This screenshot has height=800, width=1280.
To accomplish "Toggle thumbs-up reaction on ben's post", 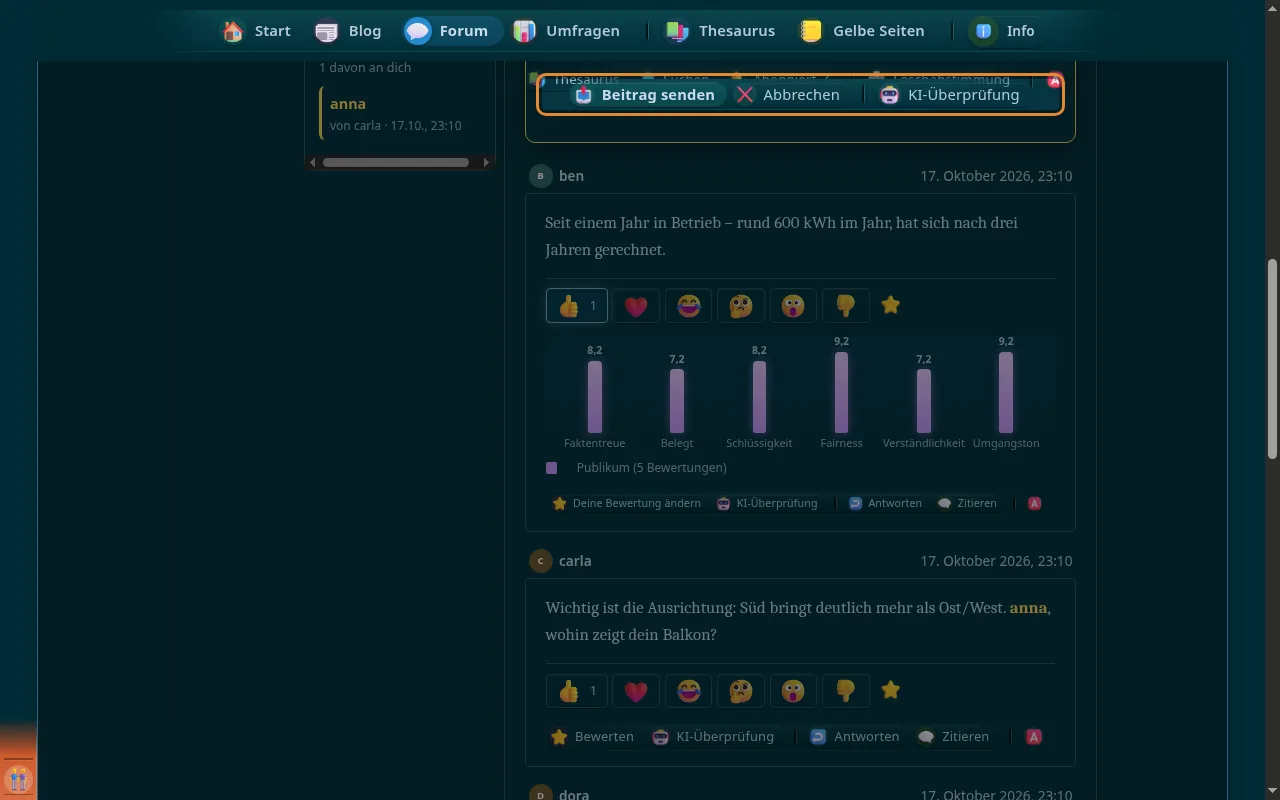I will [x=577, y=306].
